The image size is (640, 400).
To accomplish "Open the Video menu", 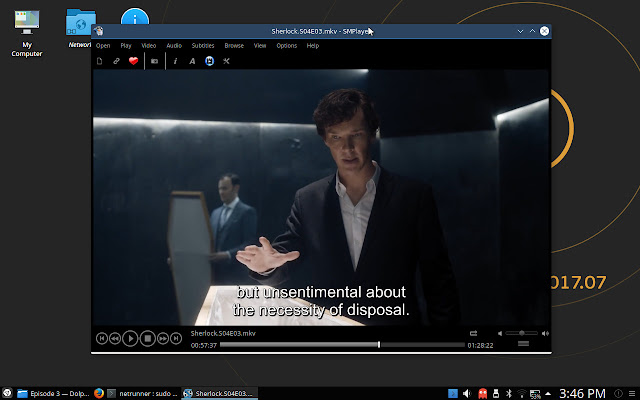I will (x=149, y=46).
